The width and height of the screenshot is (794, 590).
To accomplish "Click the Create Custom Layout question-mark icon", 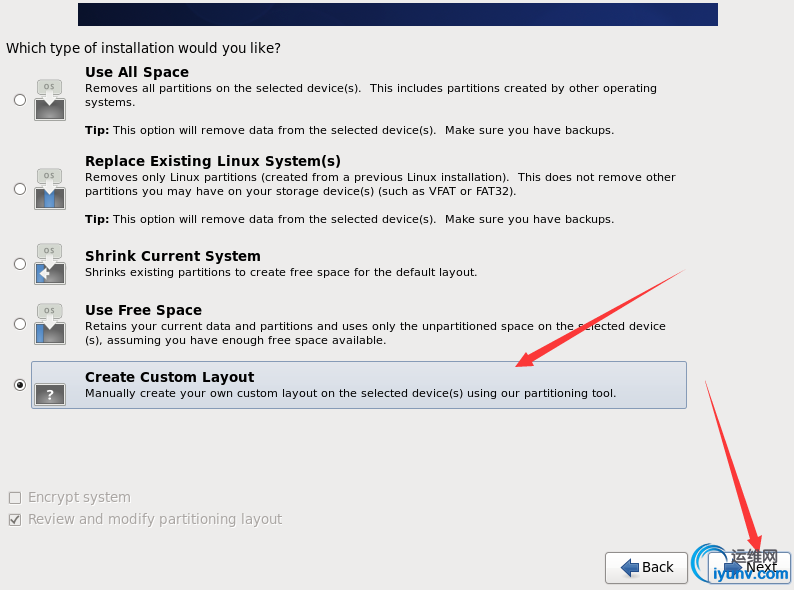I will (x=50, y=395).
